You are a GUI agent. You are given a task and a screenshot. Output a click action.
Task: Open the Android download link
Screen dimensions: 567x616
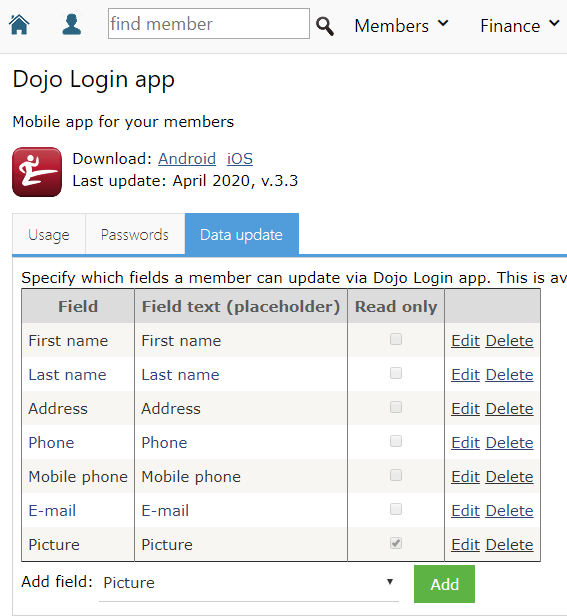pos(187,159)
